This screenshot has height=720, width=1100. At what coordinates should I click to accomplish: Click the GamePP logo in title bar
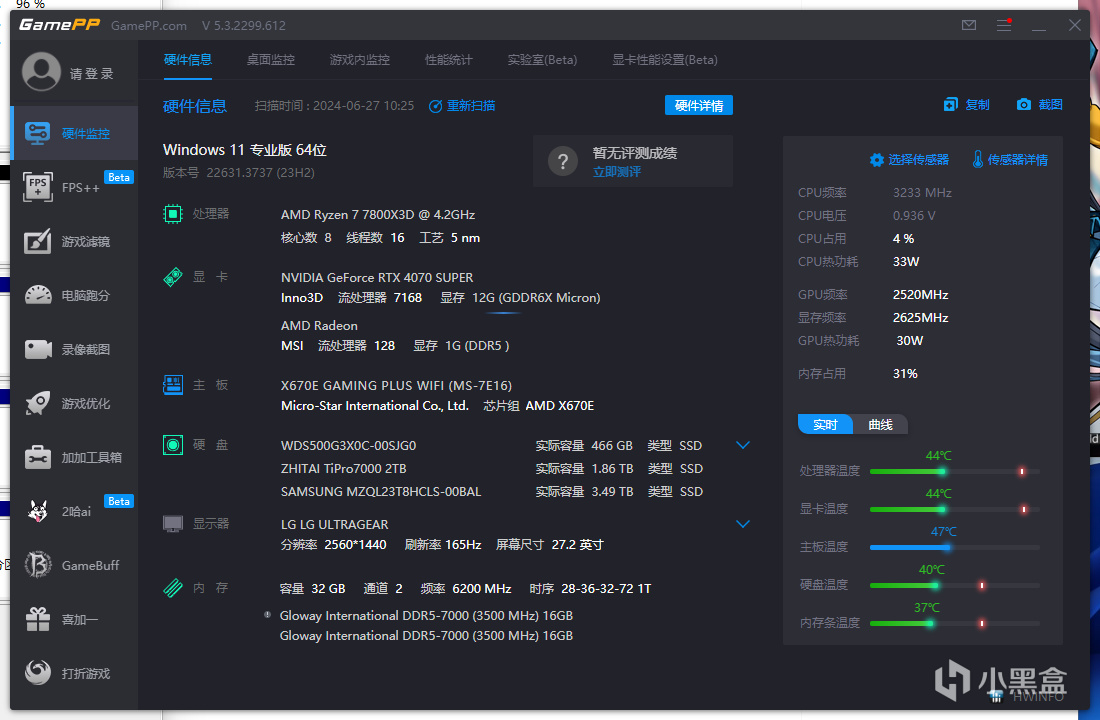59,25
